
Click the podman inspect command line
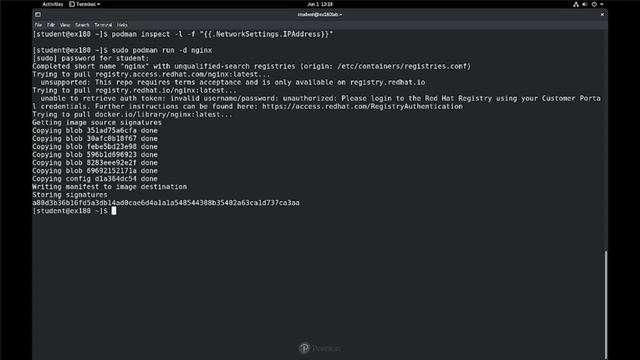[183, 34]
